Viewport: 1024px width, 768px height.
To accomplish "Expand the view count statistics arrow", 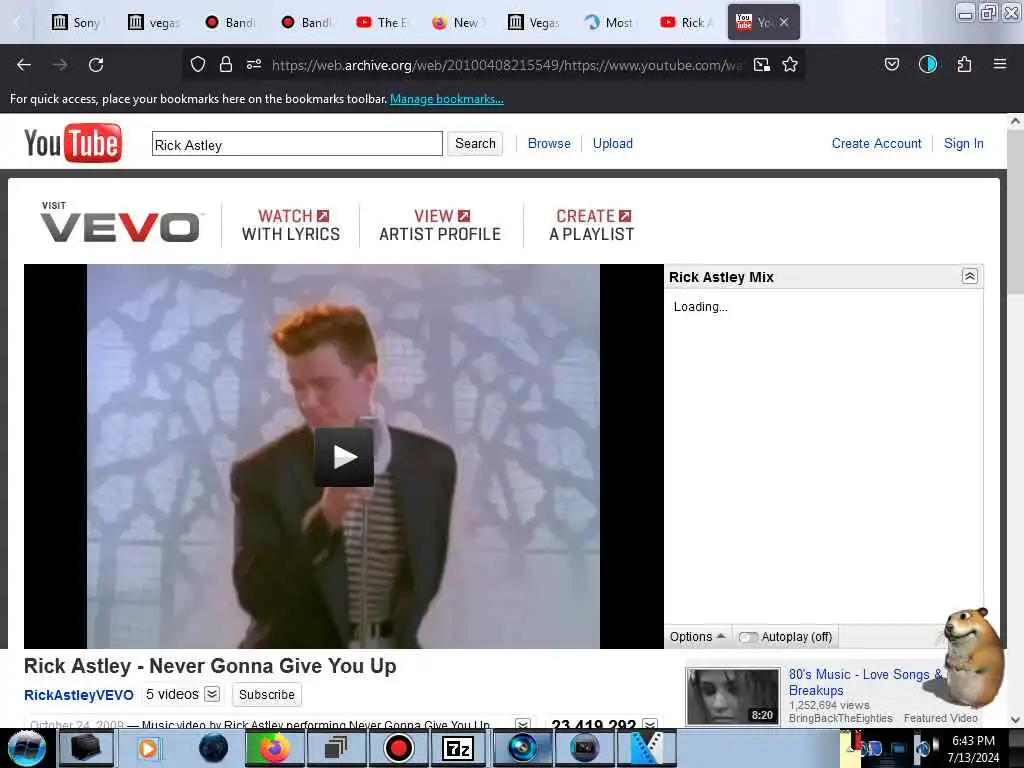I will tap(650, 724).
